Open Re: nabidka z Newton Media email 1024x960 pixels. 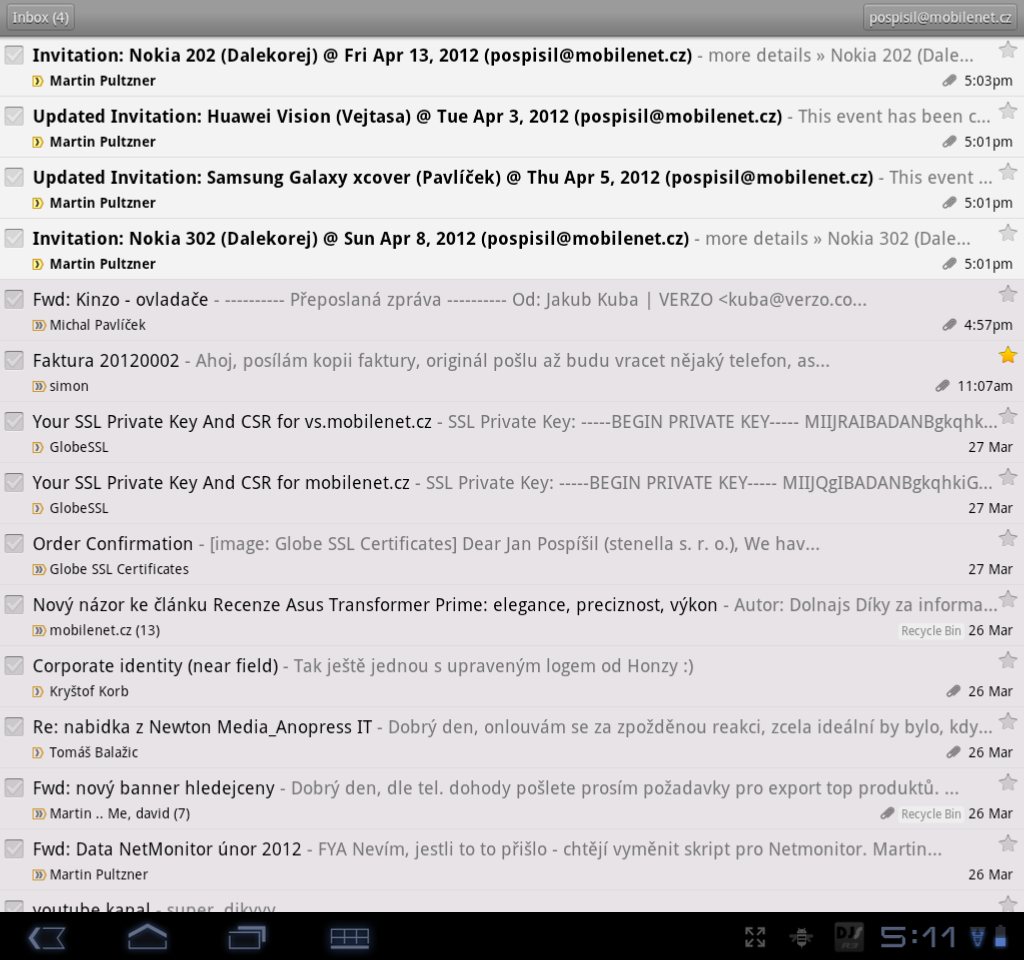coord(202,727)
